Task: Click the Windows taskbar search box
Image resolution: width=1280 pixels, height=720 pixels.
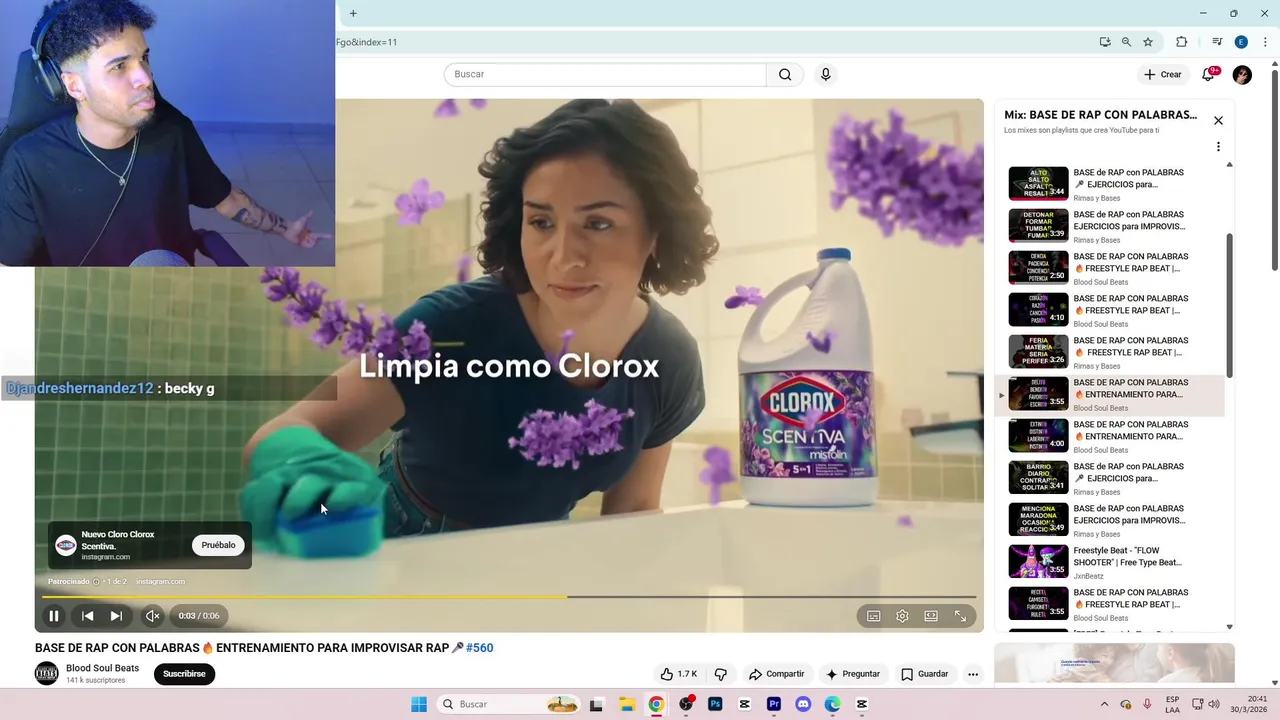Action: [509, 704]
